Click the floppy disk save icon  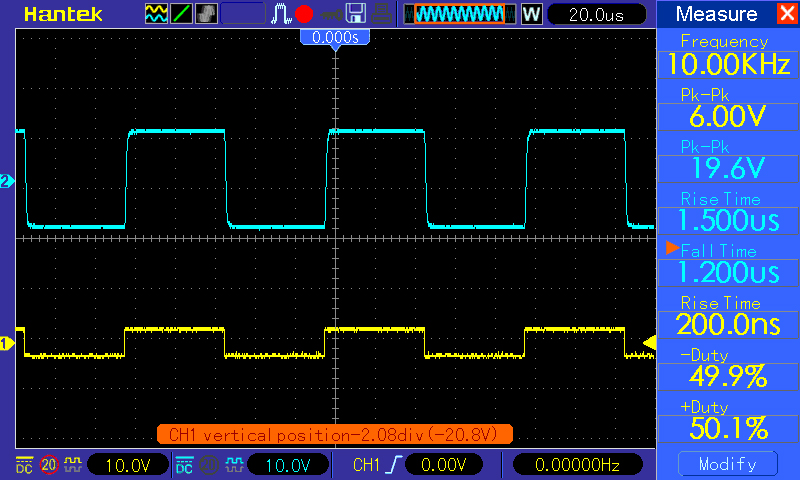(356, 14)
